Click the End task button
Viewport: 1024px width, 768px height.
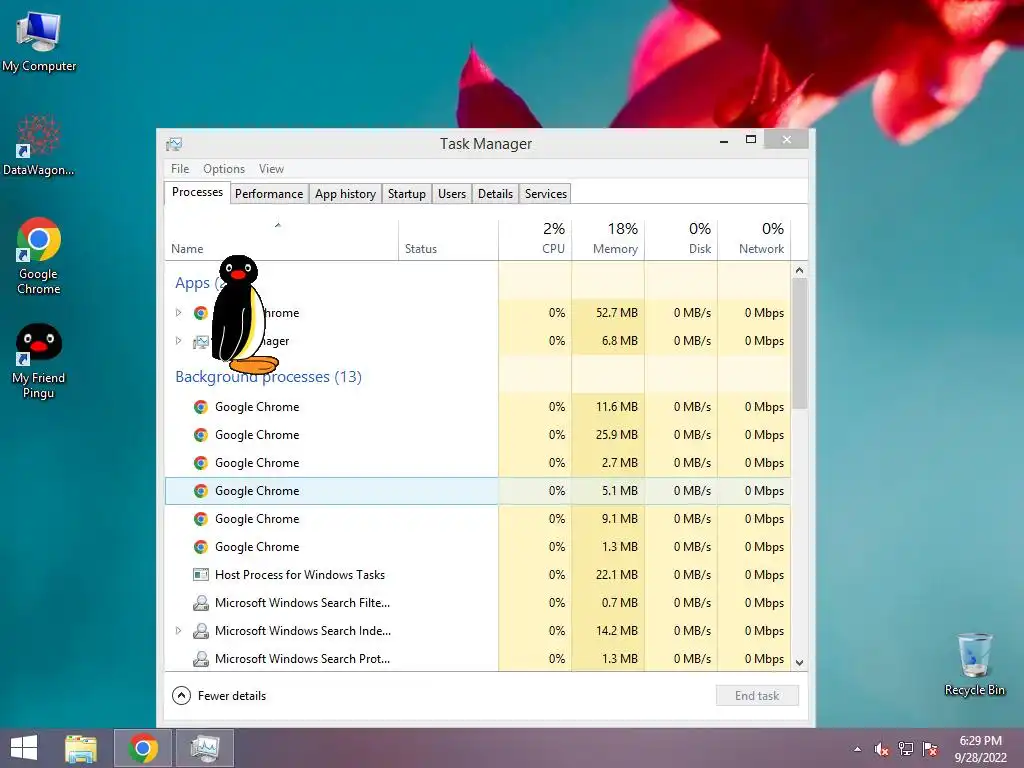coord(757,696)
